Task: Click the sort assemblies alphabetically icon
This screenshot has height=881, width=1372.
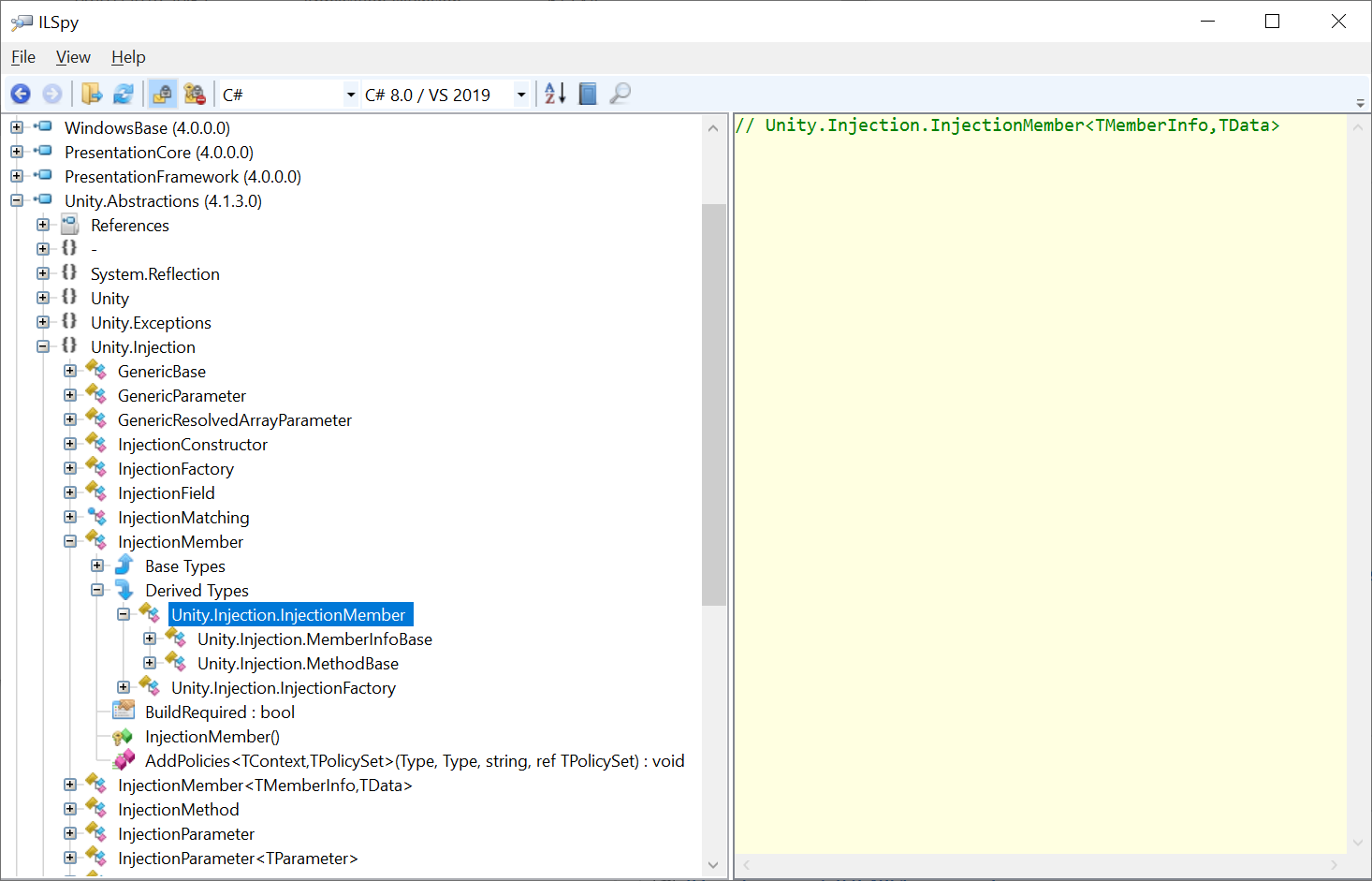Action: coord(552,94)
